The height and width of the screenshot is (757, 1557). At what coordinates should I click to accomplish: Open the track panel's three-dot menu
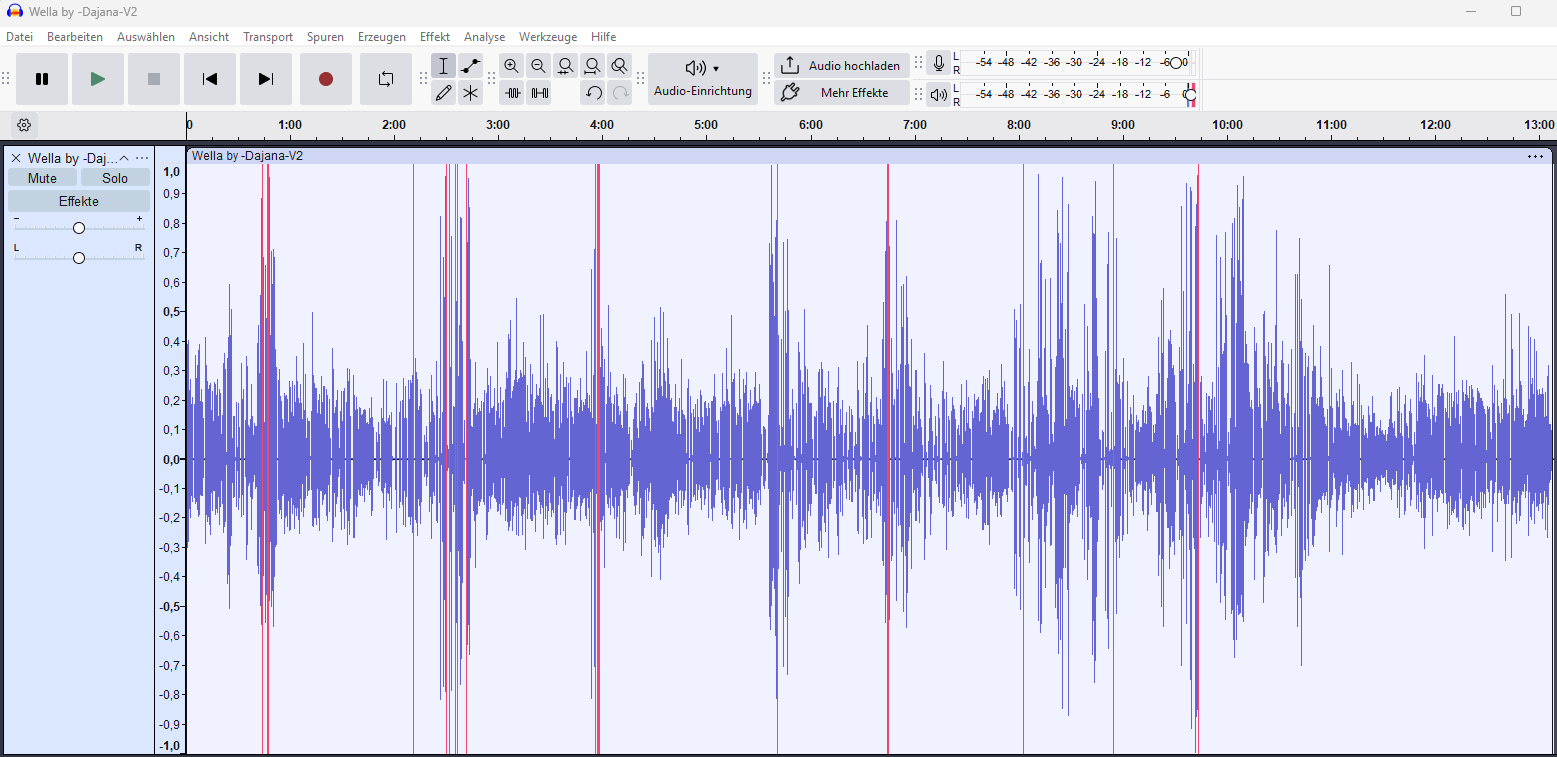pos(142,158)
